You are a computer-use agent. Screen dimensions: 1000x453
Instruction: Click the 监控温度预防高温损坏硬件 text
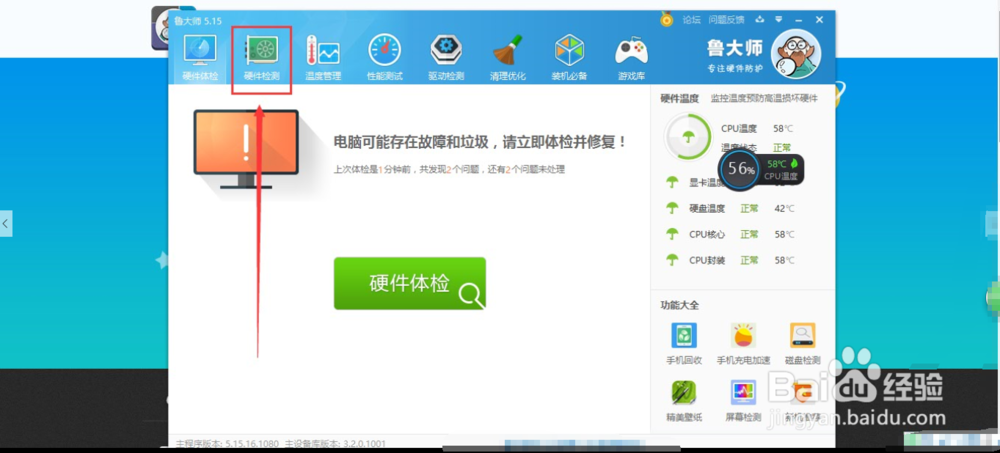coord(764,98)
